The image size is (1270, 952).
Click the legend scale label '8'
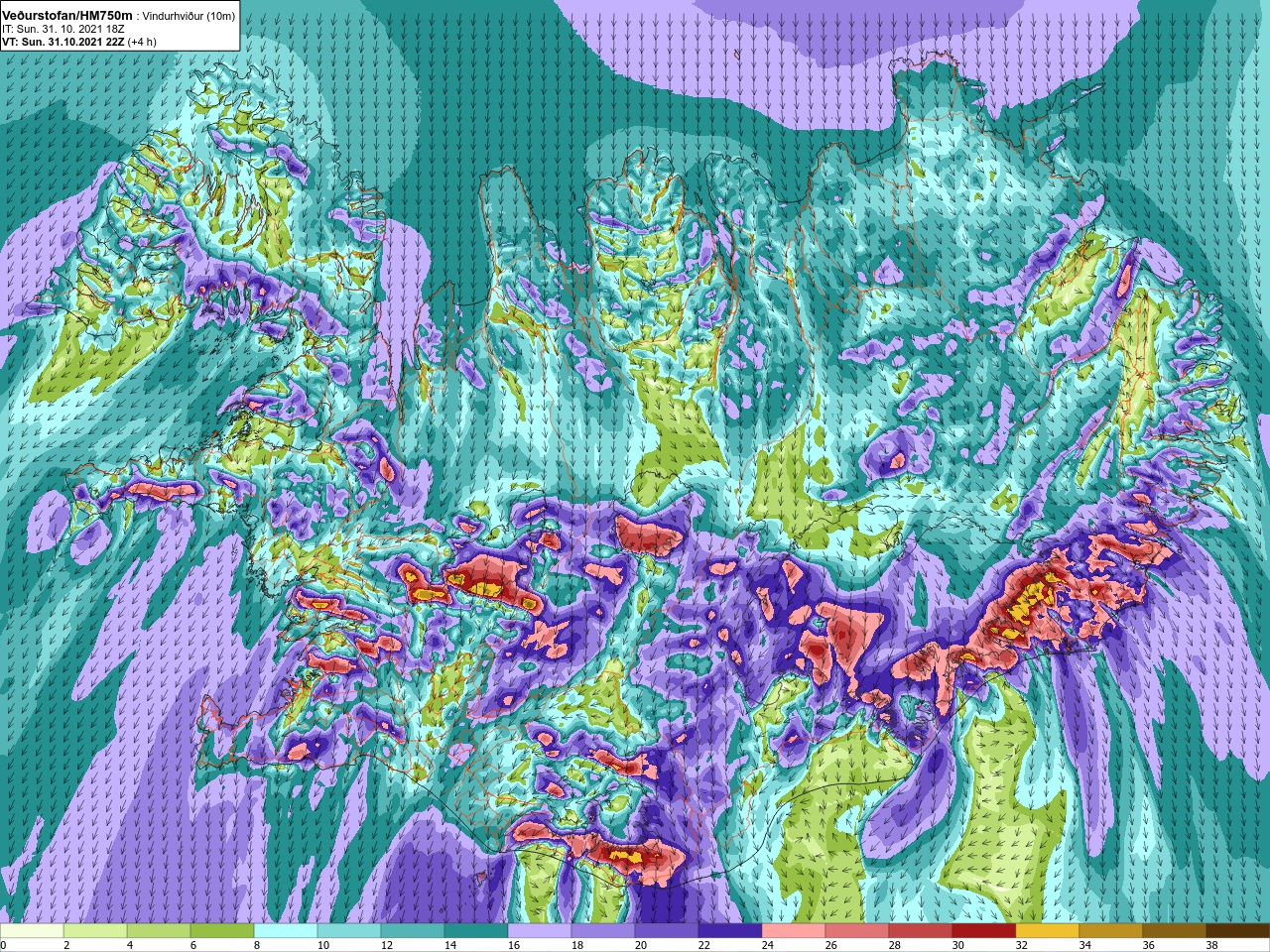tap(256, 946)
